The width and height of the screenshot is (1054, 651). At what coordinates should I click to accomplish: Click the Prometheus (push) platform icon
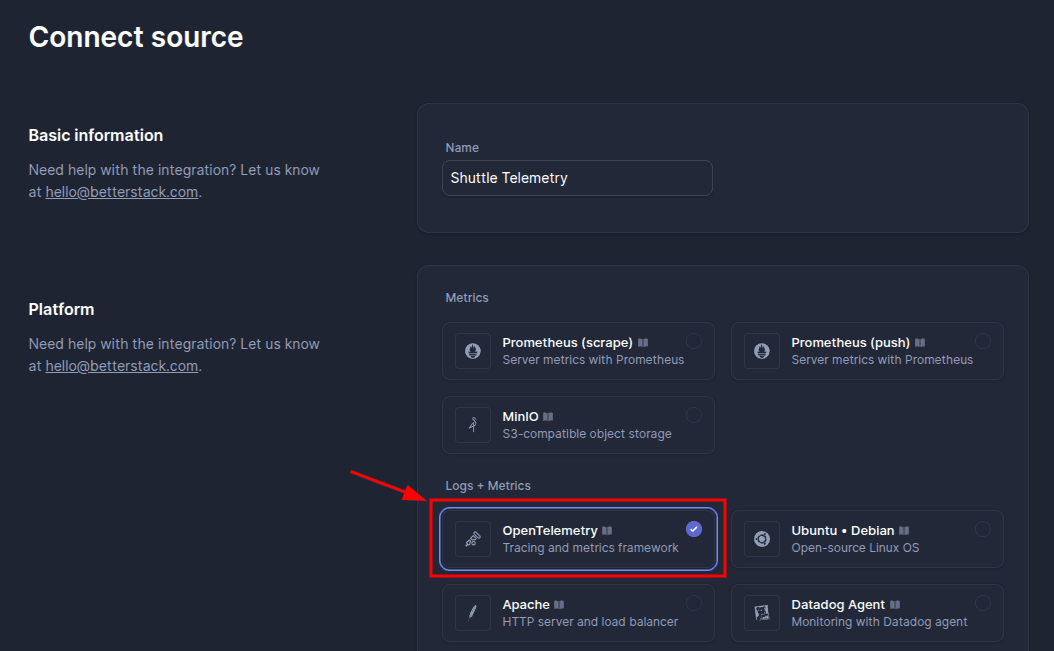point(762,351)
